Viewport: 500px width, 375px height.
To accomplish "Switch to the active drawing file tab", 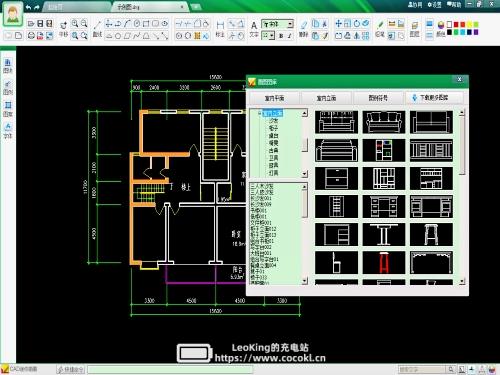I will [150, 7].
